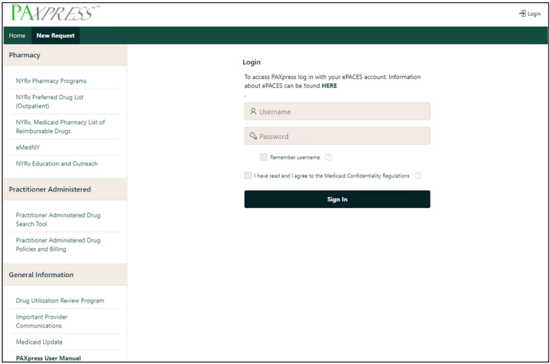The image size is (550, 364).
Task: Open NYRx Pharmacy Programs link
Action: pyautogui.click(x=51, y=81)
